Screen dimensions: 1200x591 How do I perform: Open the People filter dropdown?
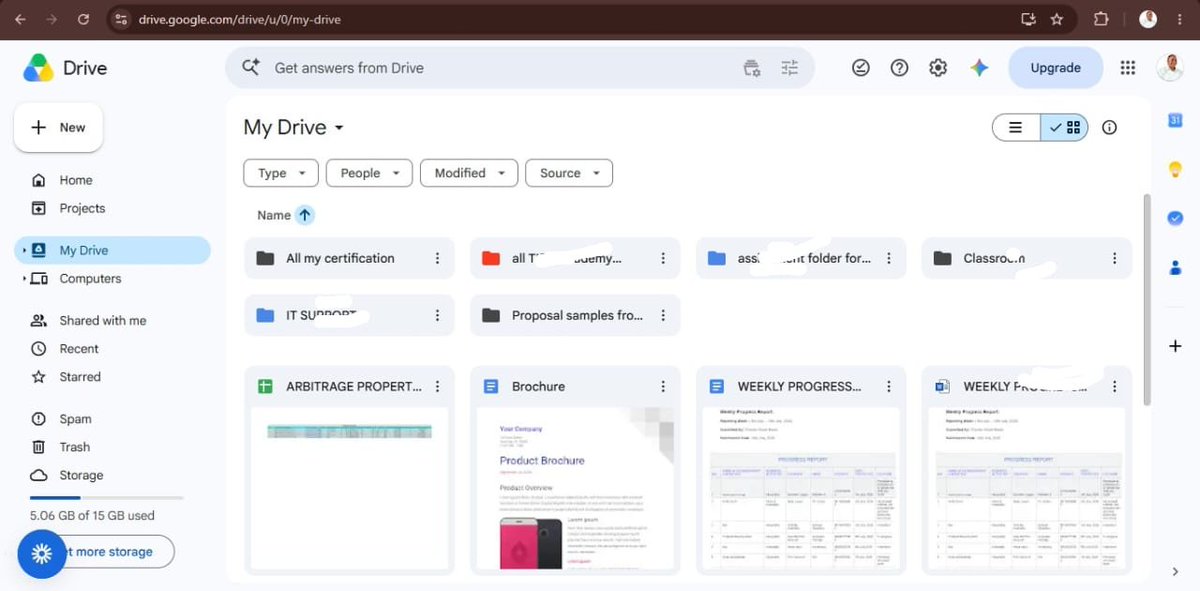[x=369, y=173]
